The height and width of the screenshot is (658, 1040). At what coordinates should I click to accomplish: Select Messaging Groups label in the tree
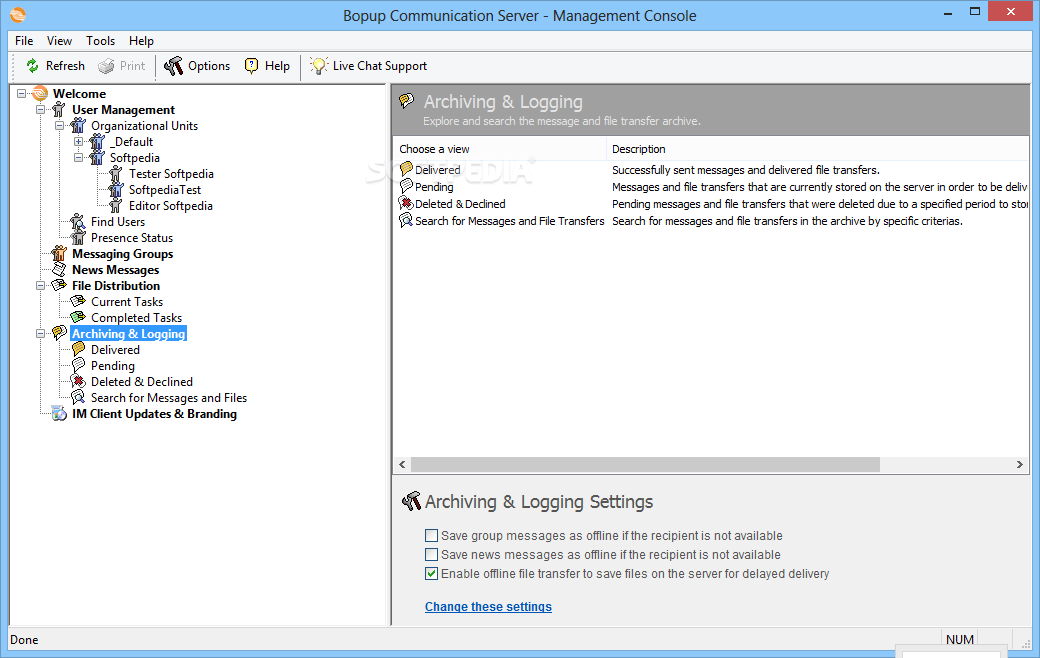[123, 253]
